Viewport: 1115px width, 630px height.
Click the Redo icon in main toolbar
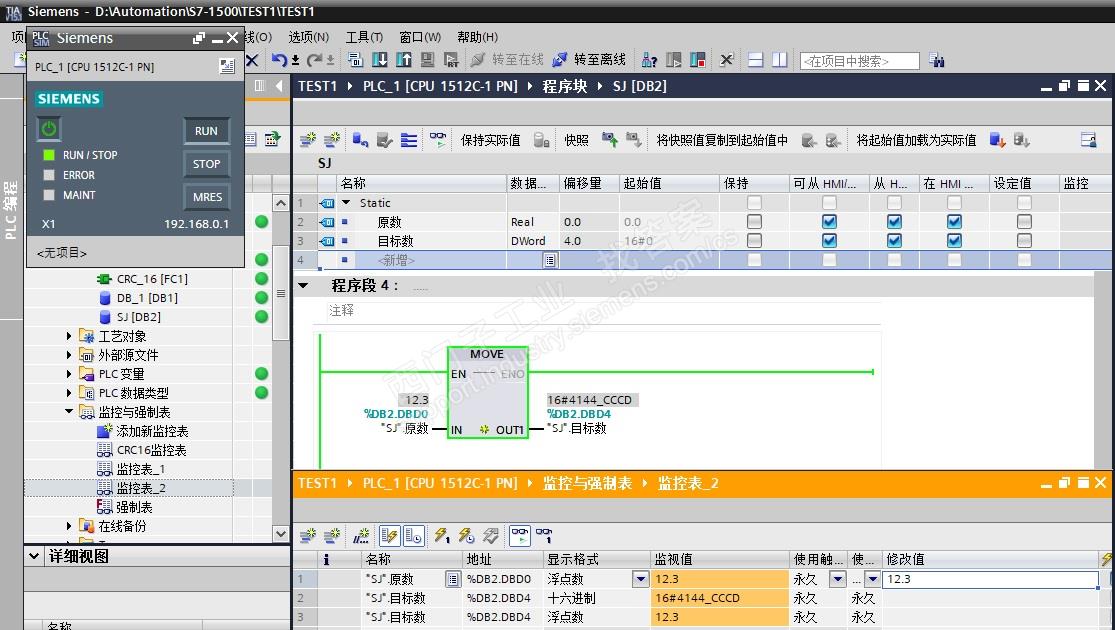point(314,60)
